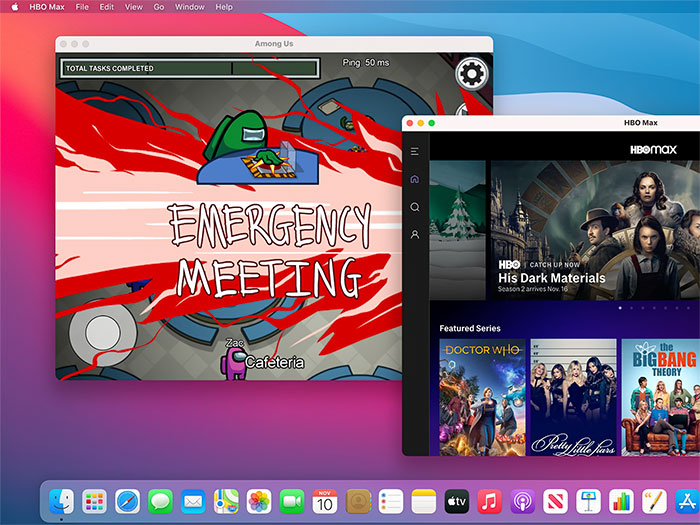Open Among Us settings gear icon
Image resolution: width=700 pixels, height=525 pixels.
point(472,74)
